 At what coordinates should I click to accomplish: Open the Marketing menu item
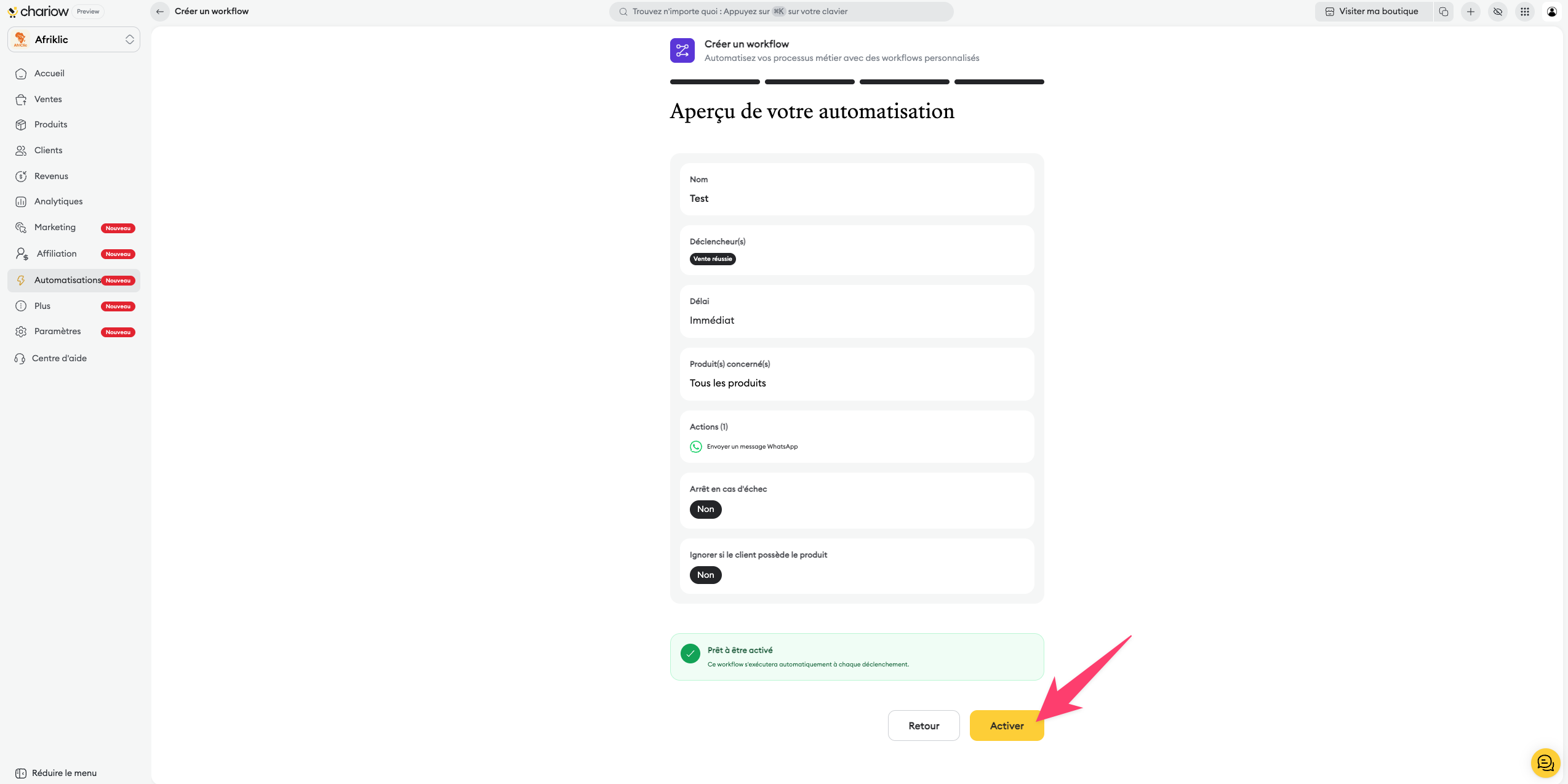pyautogui.click(x=55, y=227)
